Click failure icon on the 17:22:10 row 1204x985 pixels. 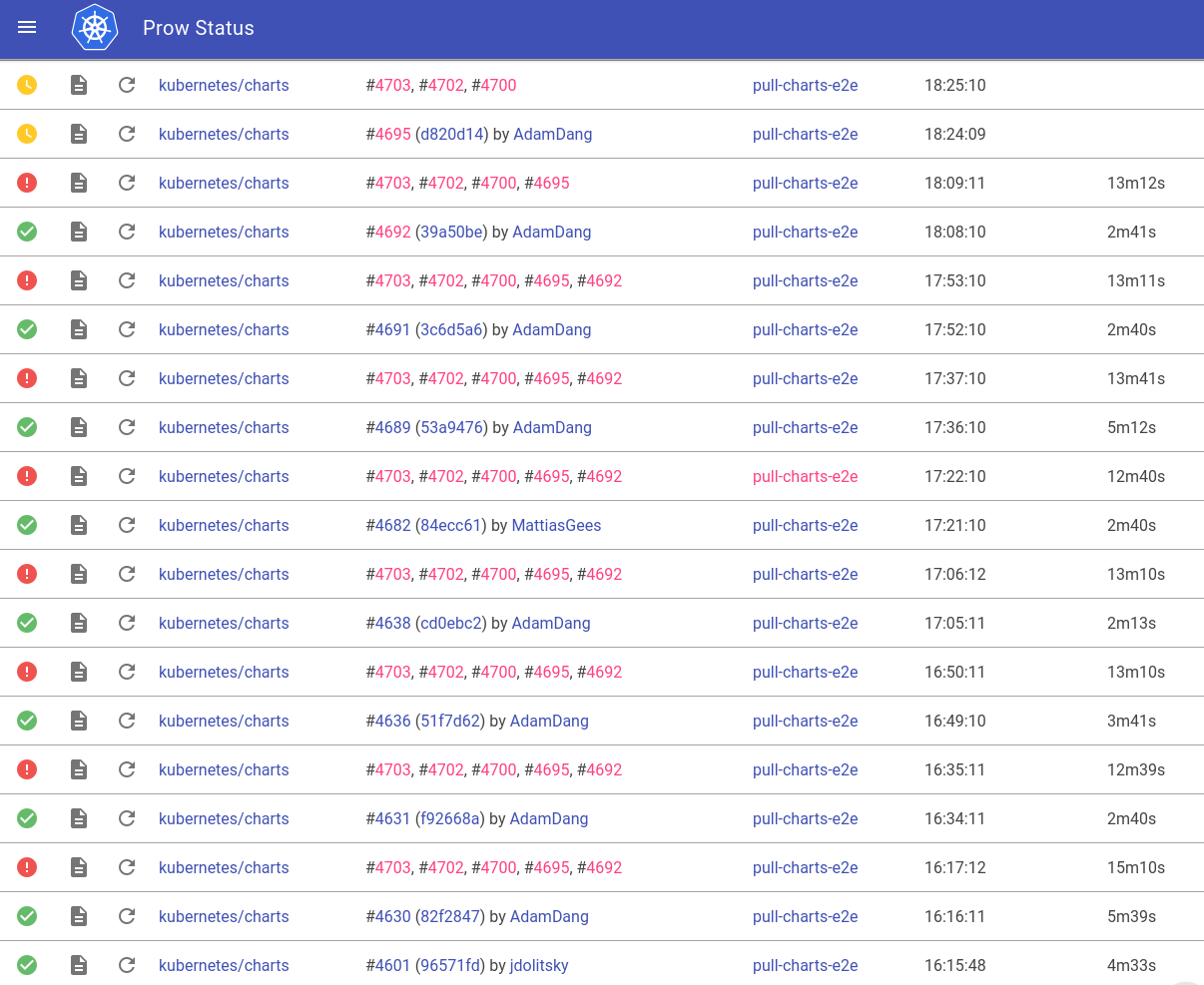27,476
